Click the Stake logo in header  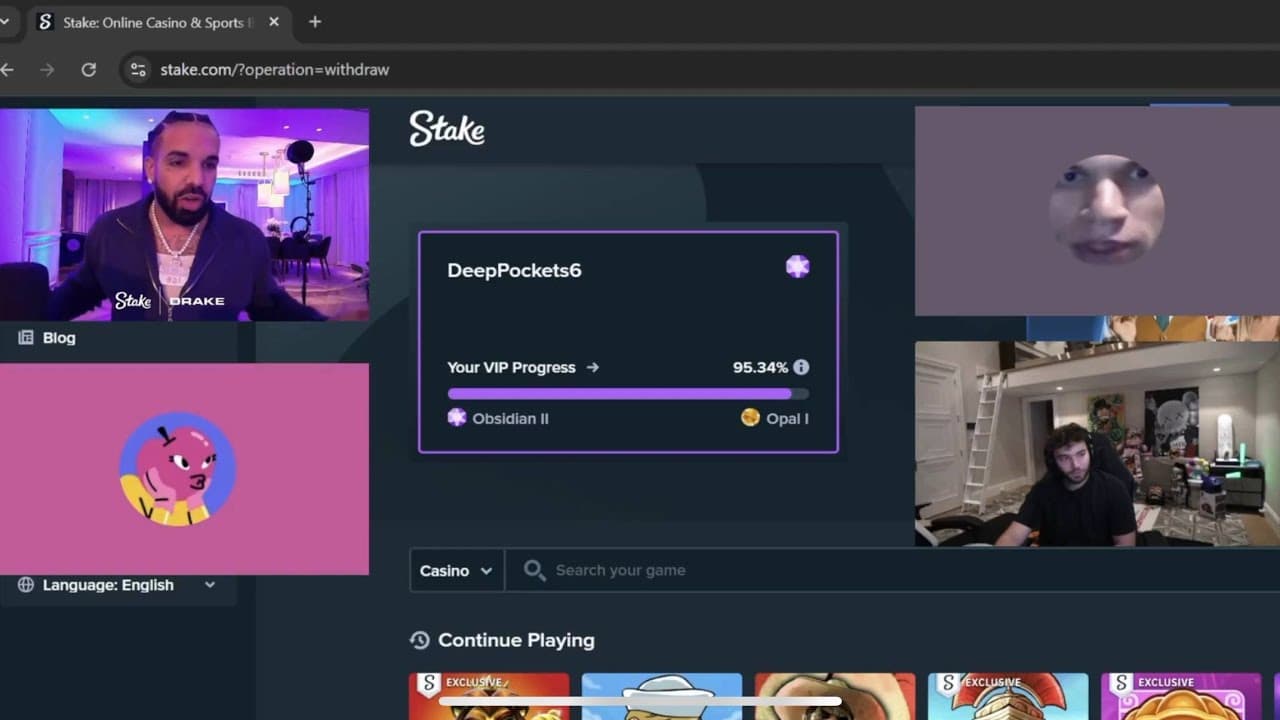point(447,129)
